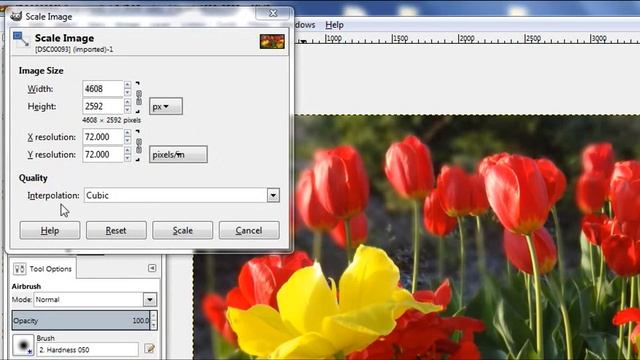
Task: Click the brush preview thumbnail
Action: 23,345
